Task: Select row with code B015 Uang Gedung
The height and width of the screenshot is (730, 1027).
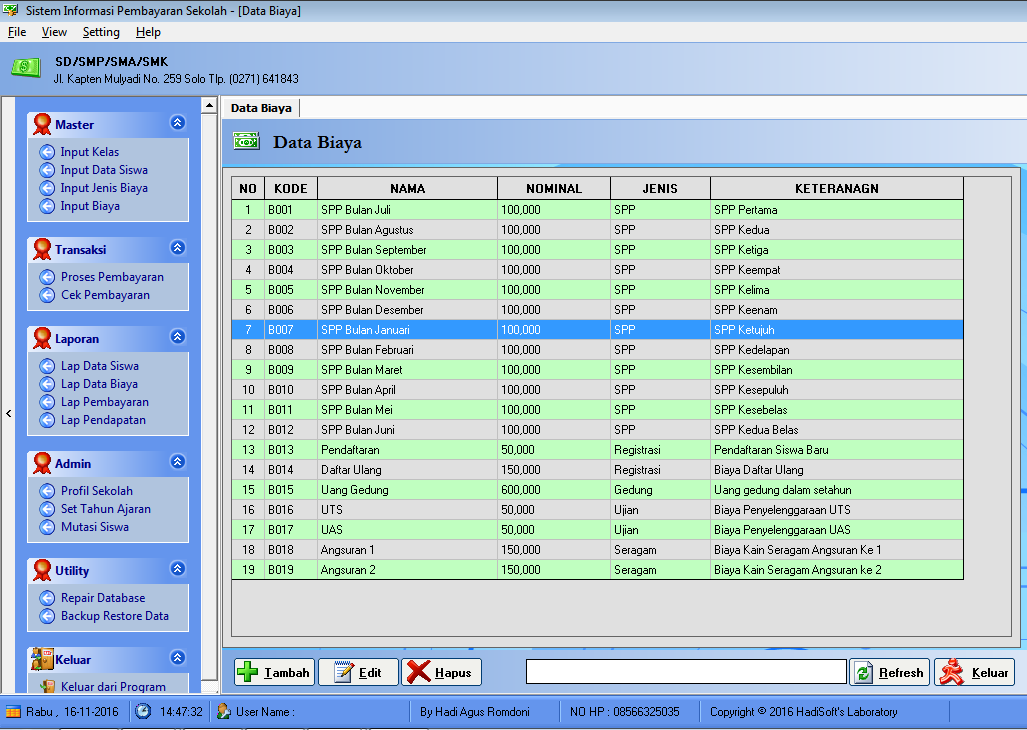Action: pos(597,490)
